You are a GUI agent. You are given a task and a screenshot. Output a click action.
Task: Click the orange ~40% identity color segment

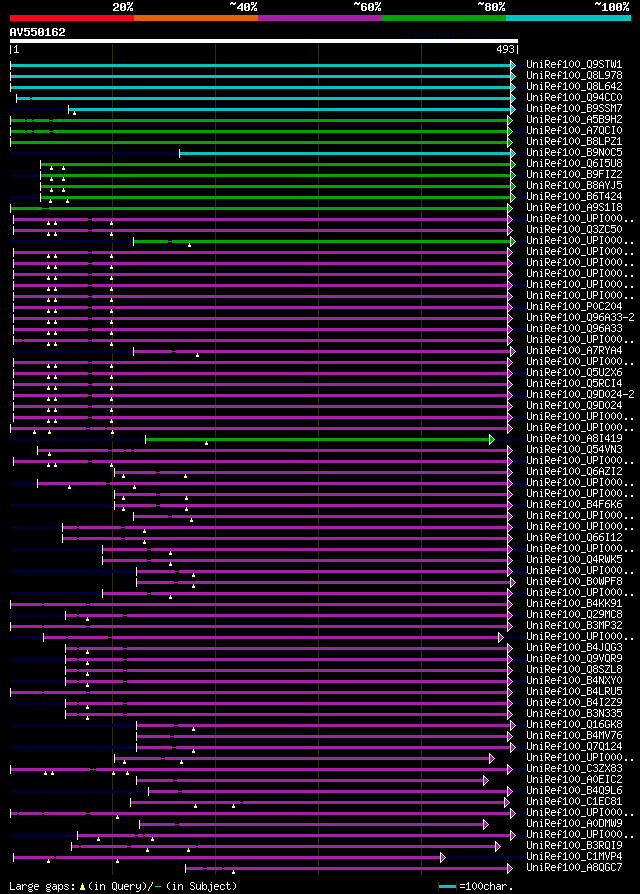pos(196,18)
